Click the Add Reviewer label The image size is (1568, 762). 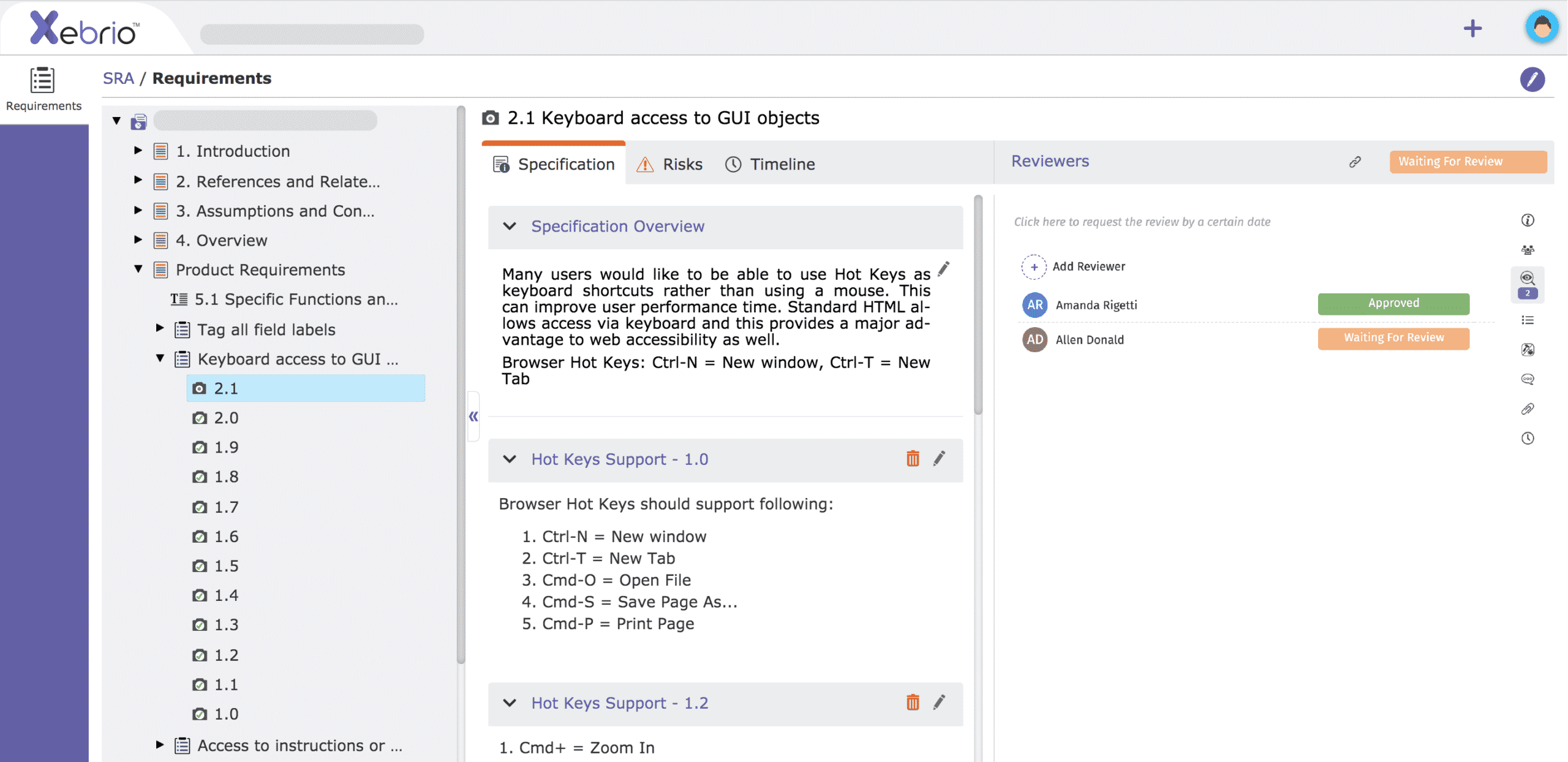click(x=1088, y=266)
